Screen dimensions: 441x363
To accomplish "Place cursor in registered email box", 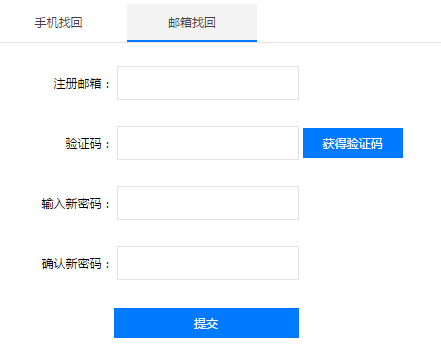I will click(x=208, y=83).
